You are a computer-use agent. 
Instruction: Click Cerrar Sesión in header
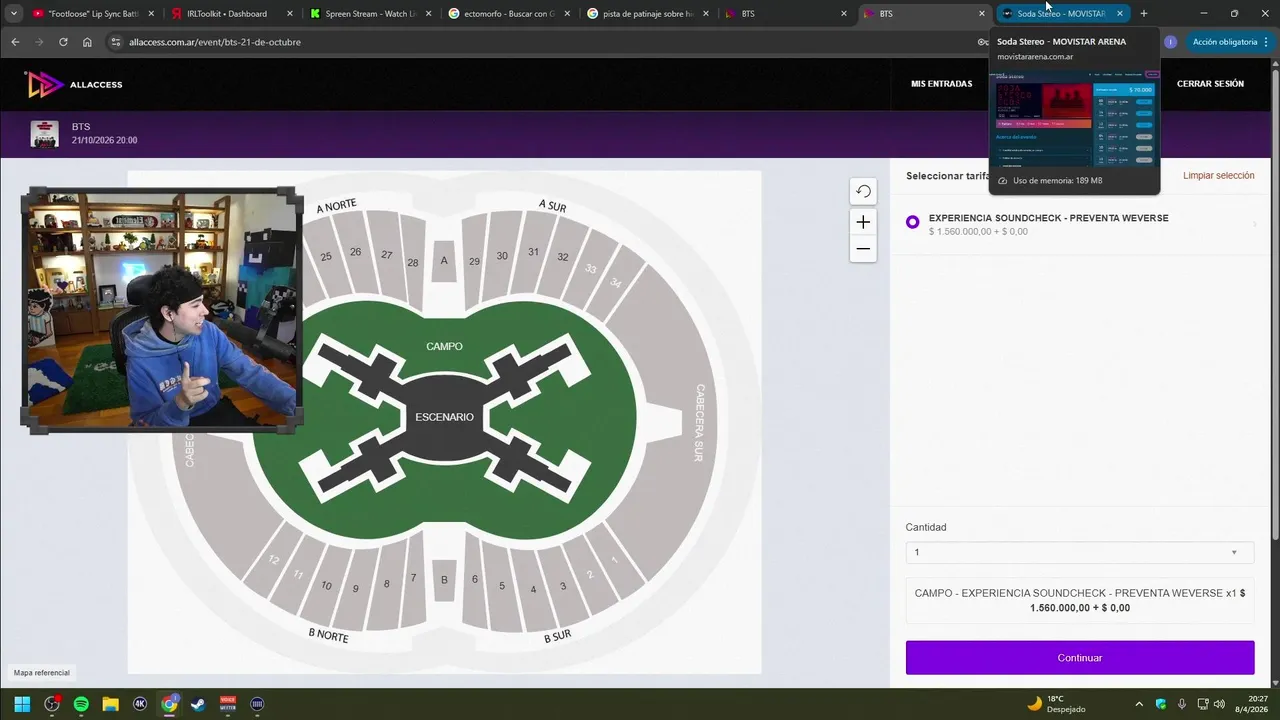(1210, 84)
